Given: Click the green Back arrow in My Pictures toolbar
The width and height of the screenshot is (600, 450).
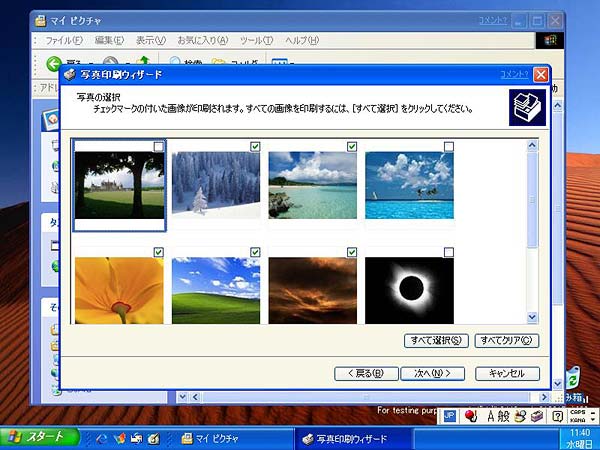Looking at the screenshot, I should (54, 63).
